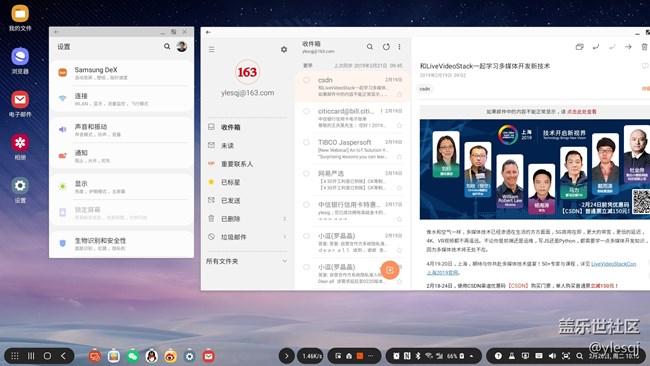Viewport: 650px width, 366px height.
Task: Open 显示 settings entry
Action: tap(121, 187)
